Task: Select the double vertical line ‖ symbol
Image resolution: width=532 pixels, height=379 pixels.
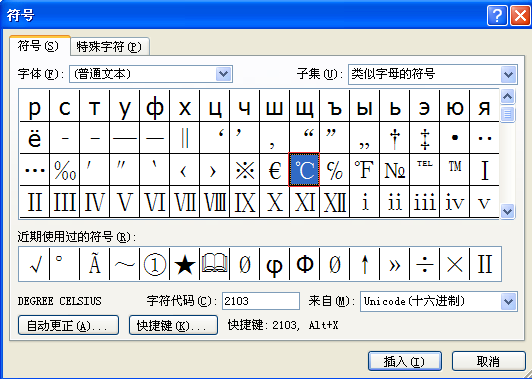Action: tap(184, 138)
